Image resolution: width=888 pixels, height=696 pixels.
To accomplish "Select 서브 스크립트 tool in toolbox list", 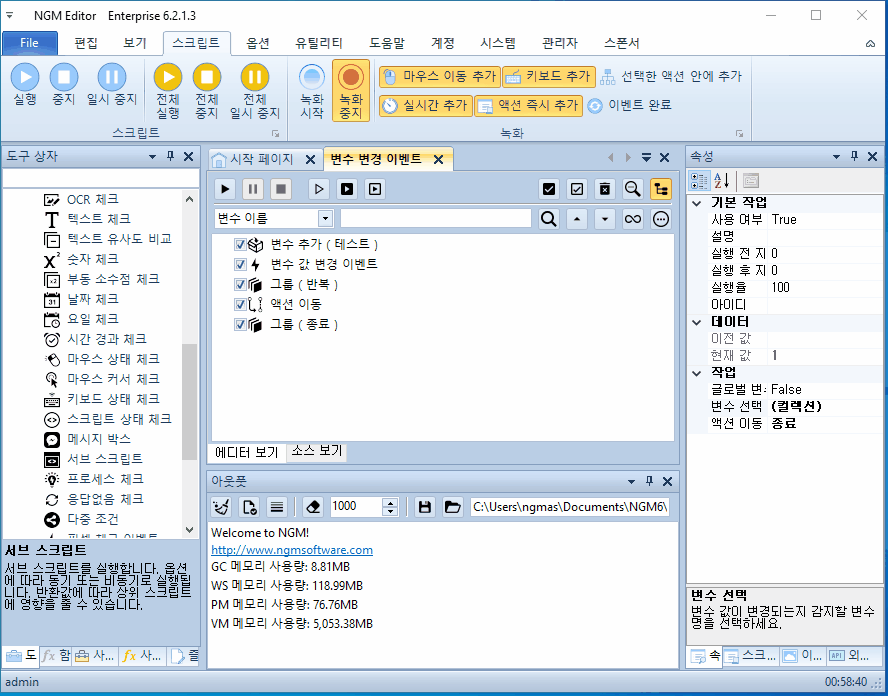I will (x=105, y=459).
